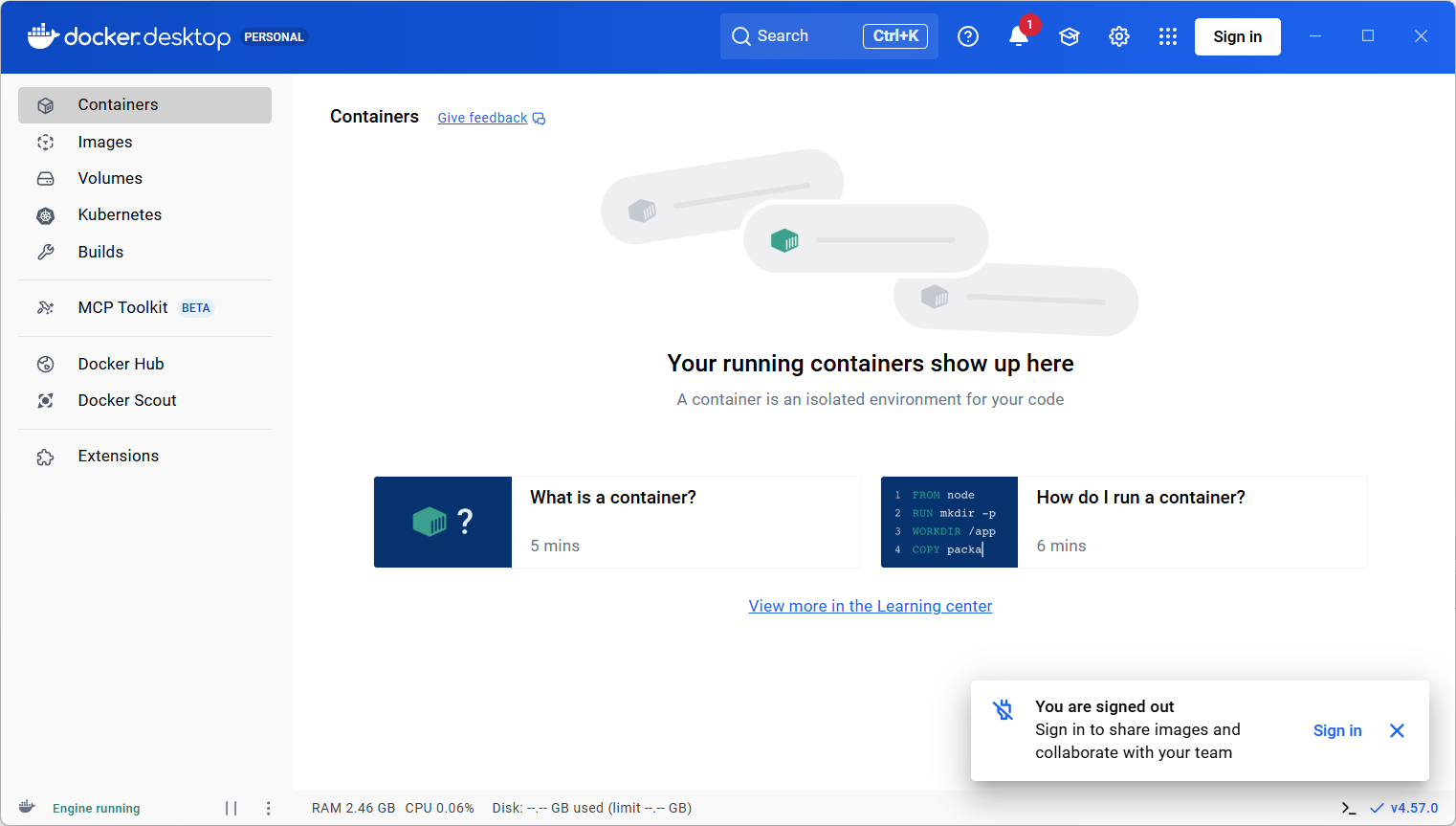This screenshot has height=826, width=1456.
Task: Click the CPU 0.06% readout
Action: click(439, 808)
